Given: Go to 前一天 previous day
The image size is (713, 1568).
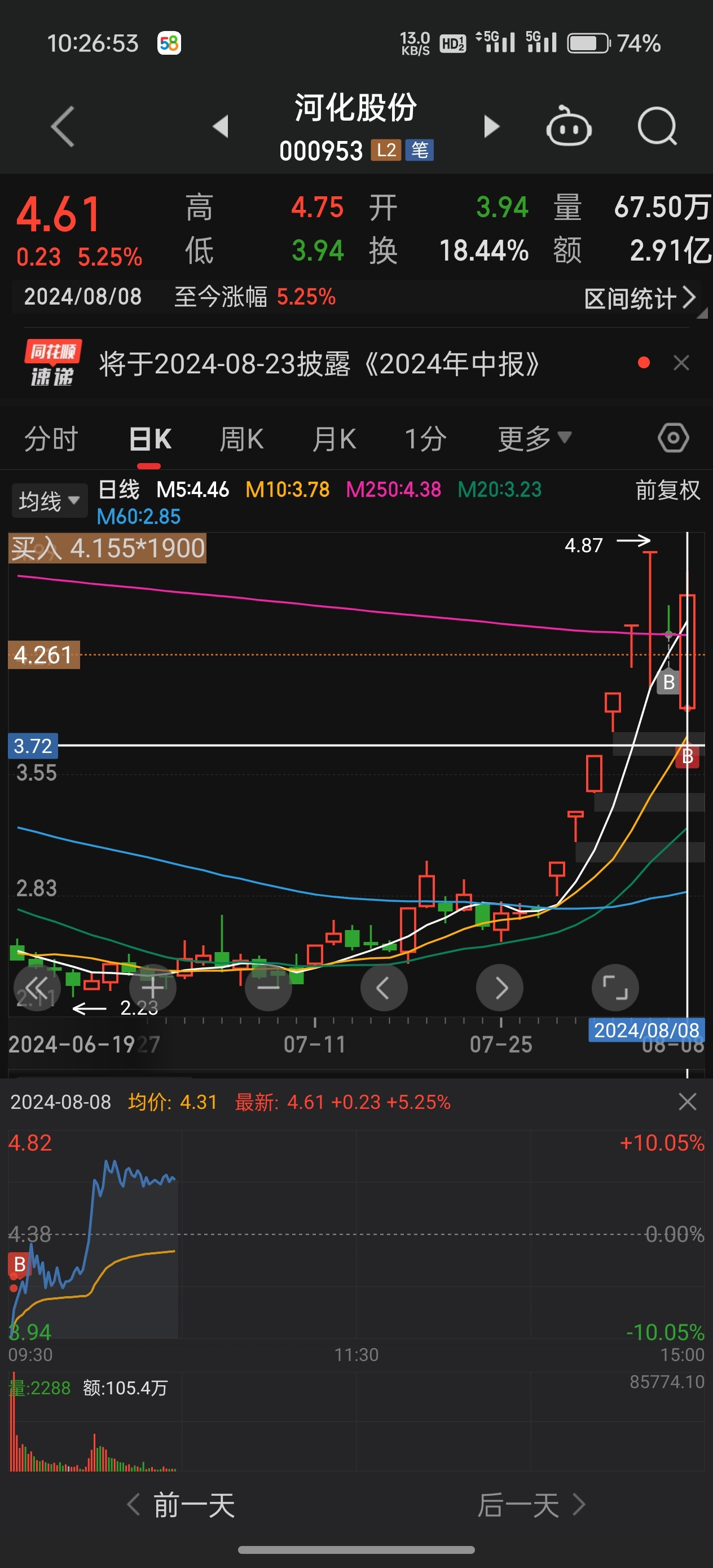Looking at the screenshot, I should click(183, 1505).
